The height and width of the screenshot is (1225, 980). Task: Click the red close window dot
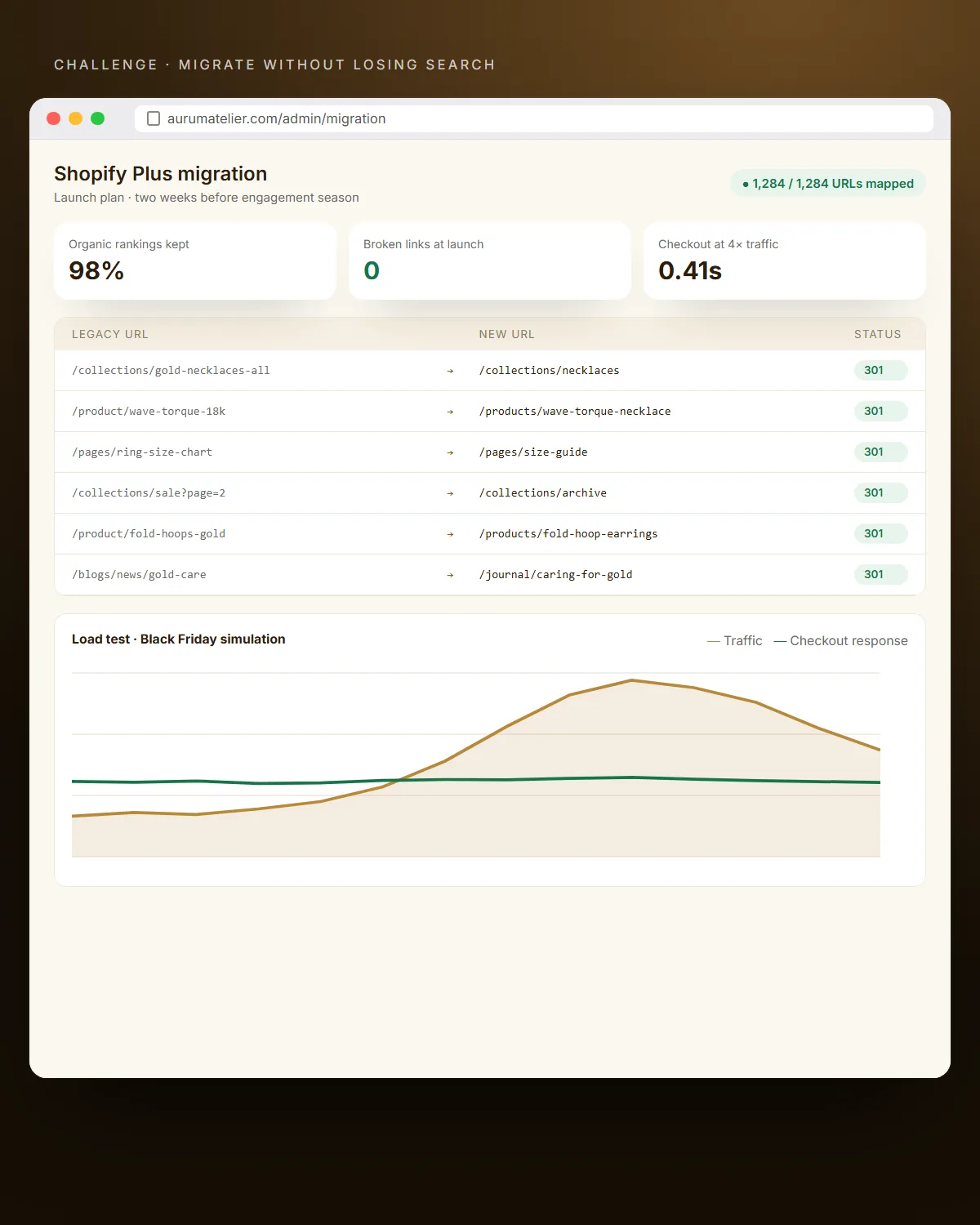pos(54,118)
